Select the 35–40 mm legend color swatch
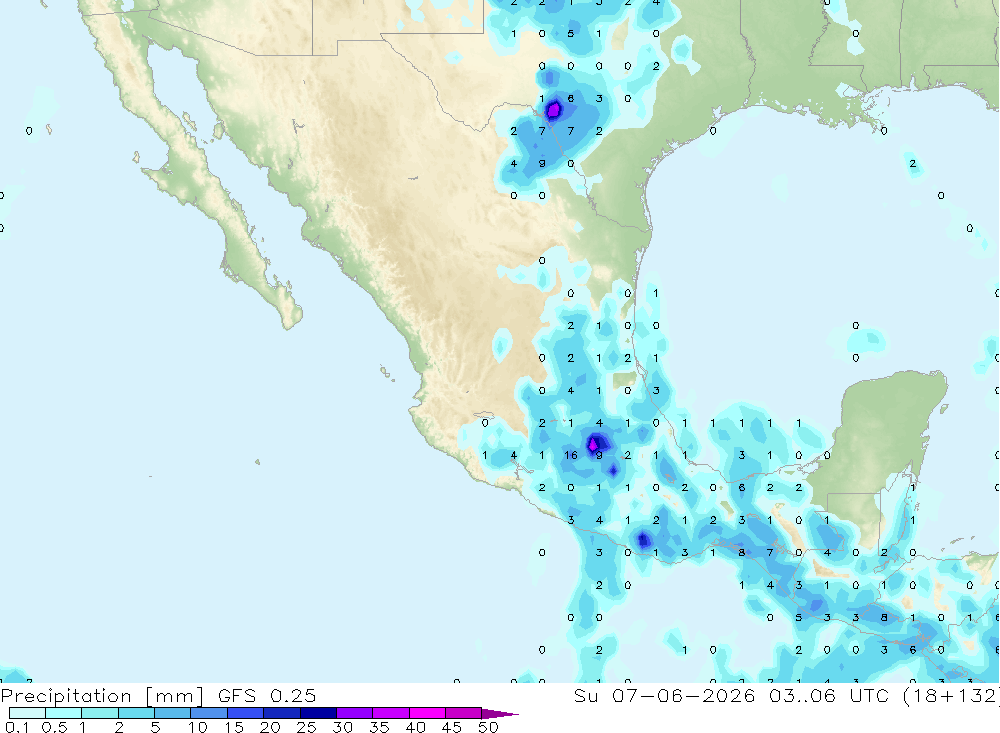Viewport: 1000px width, 733px height. point(391,713)
